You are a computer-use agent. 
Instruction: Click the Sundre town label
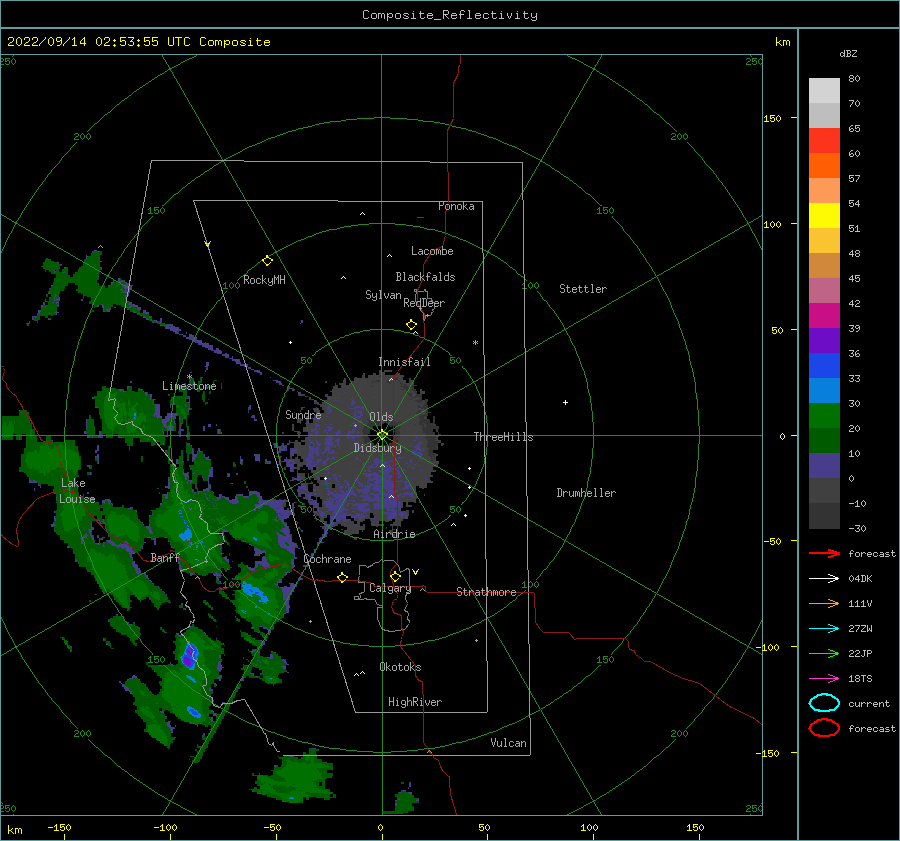pyautogui.click(x=303, y=414)
